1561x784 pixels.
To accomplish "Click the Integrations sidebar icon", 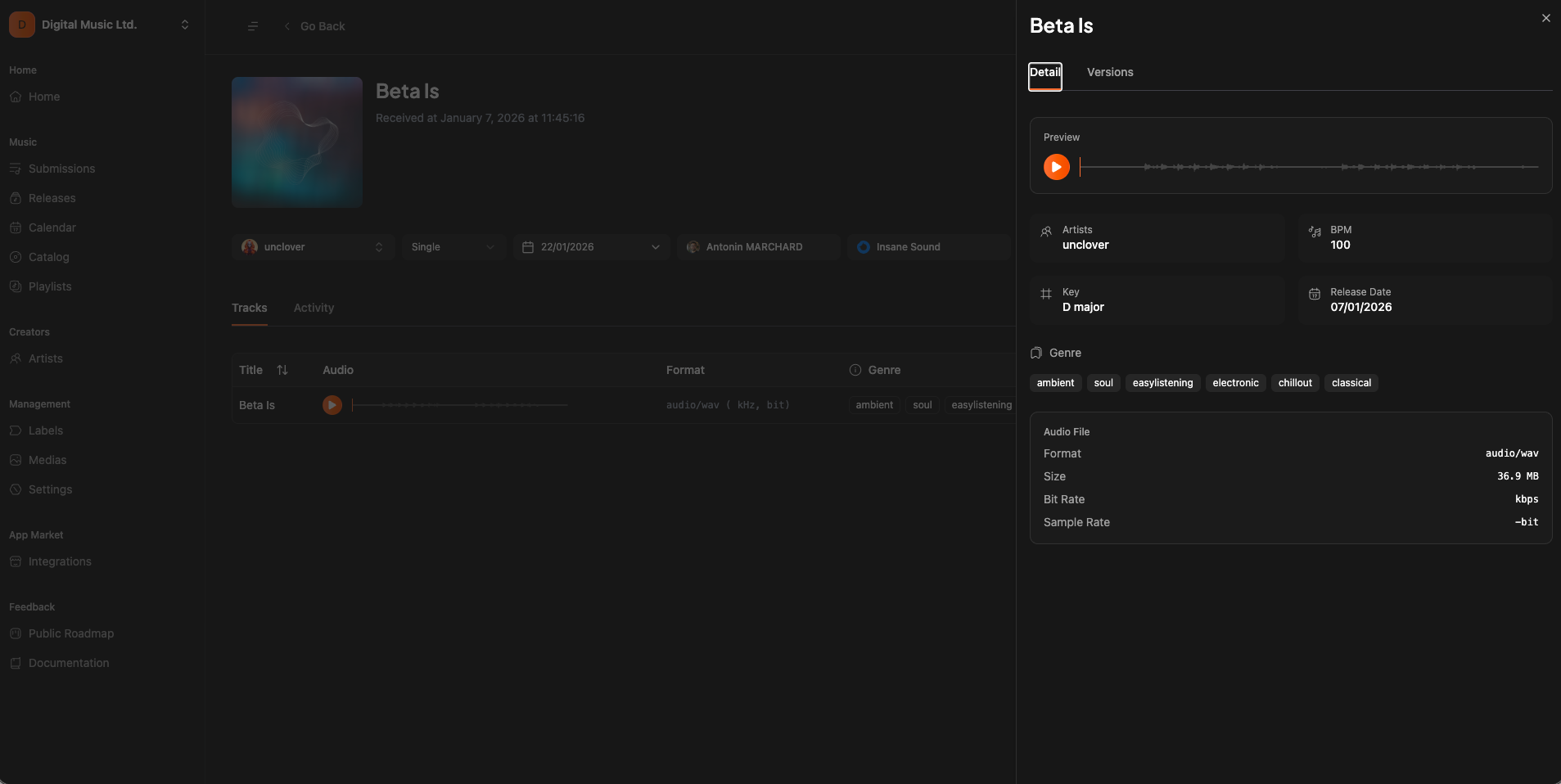I will pyautogui.click(x=16, y=561).
